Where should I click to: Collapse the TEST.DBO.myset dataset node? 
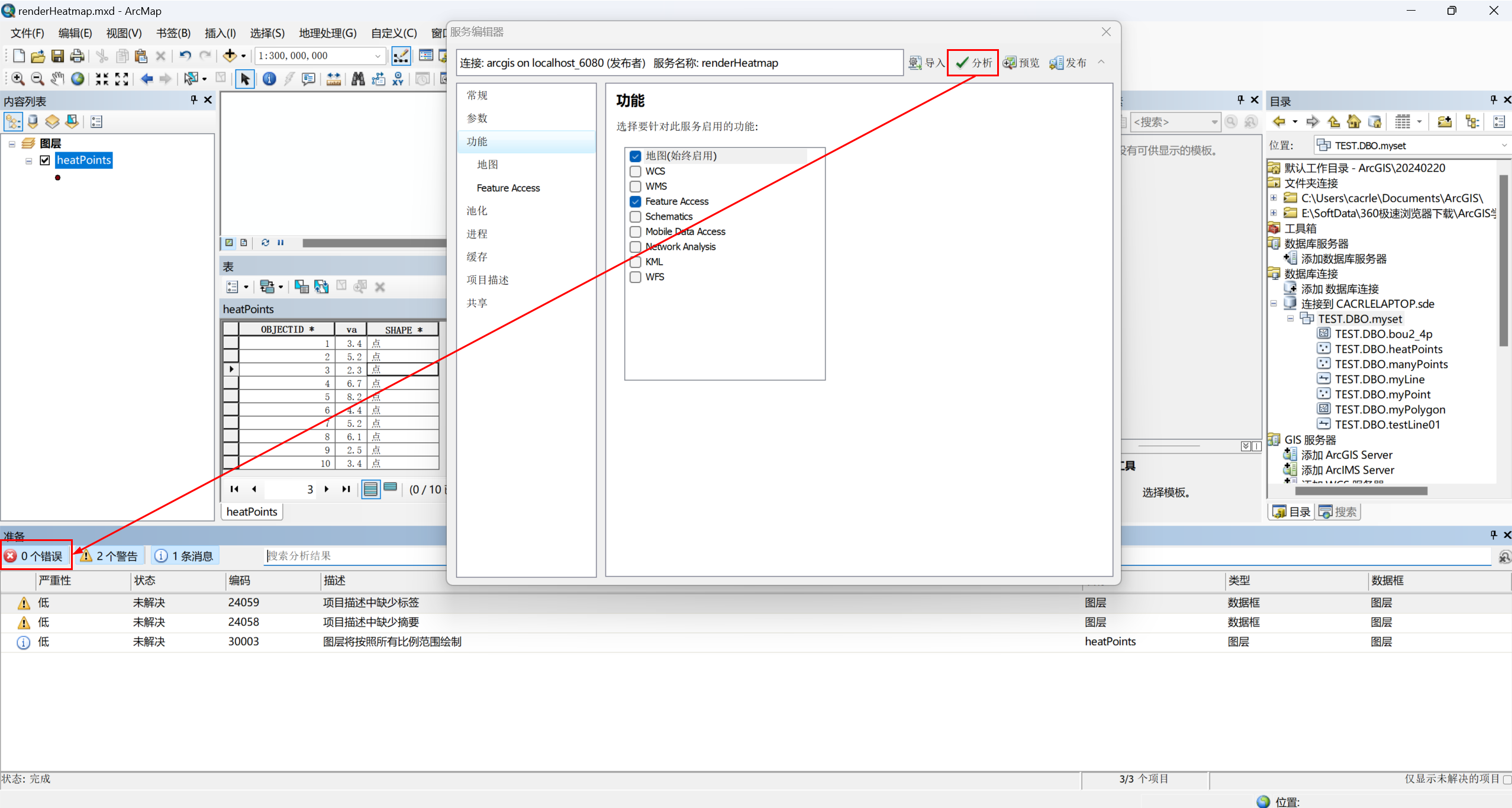coord(1290,319)
